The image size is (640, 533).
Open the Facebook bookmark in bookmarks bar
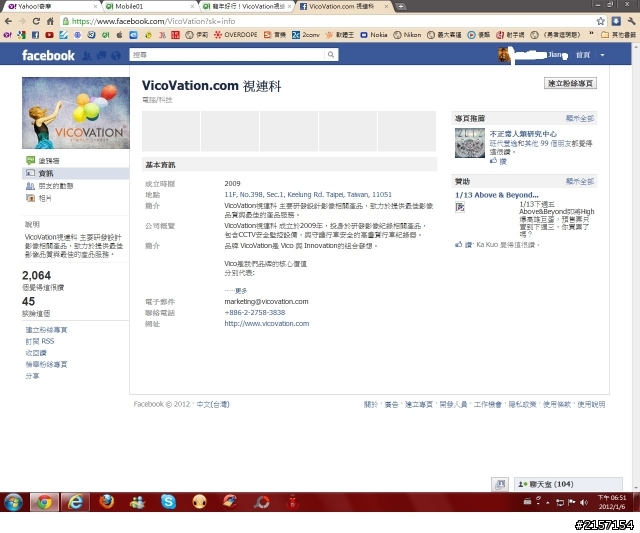click(35, 35)
